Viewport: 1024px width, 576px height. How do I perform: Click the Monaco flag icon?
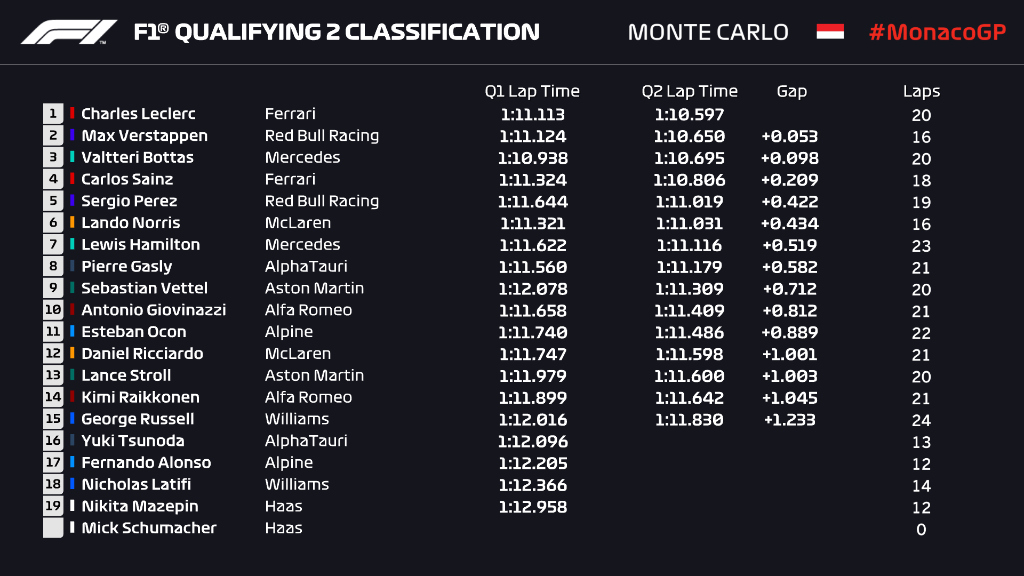(830, 31)
